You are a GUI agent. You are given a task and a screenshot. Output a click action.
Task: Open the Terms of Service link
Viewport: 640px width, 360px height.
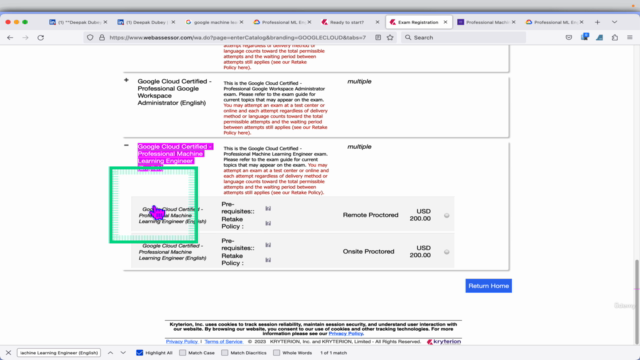click(224, 341)
